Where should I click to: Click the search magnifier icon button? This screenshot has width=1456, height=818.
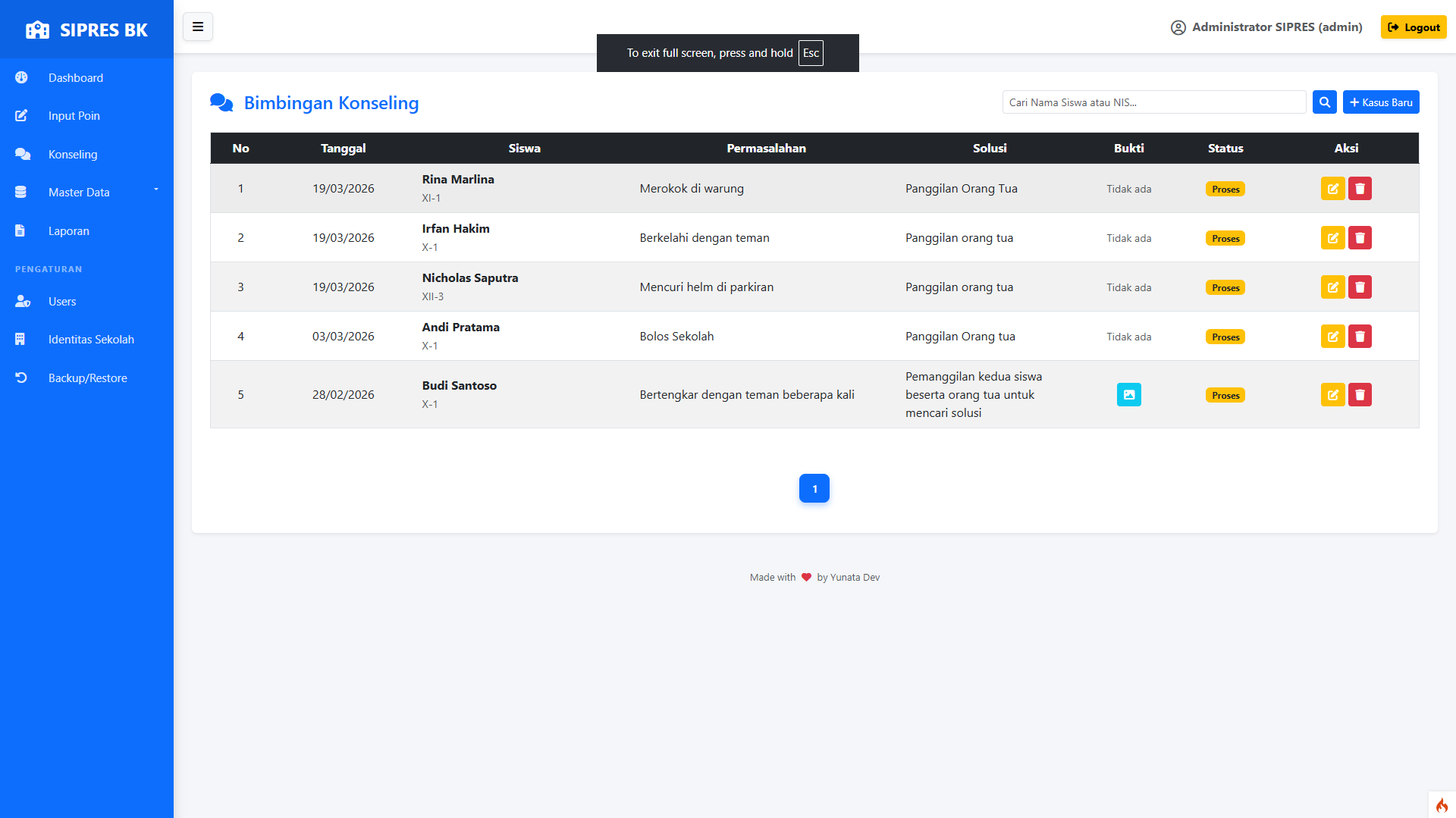pos(1324,102)
